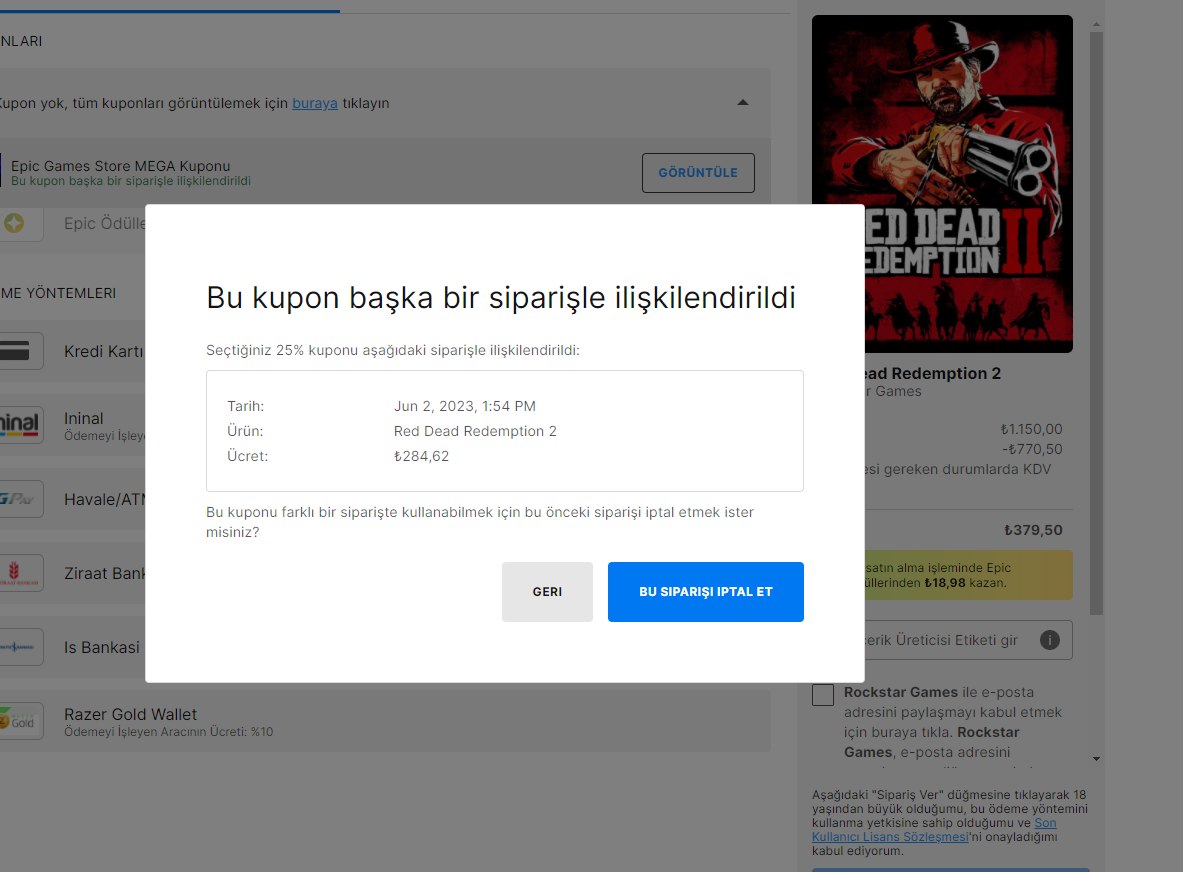Click the order summary scrollbar thumb

(x=1096, y=323)
